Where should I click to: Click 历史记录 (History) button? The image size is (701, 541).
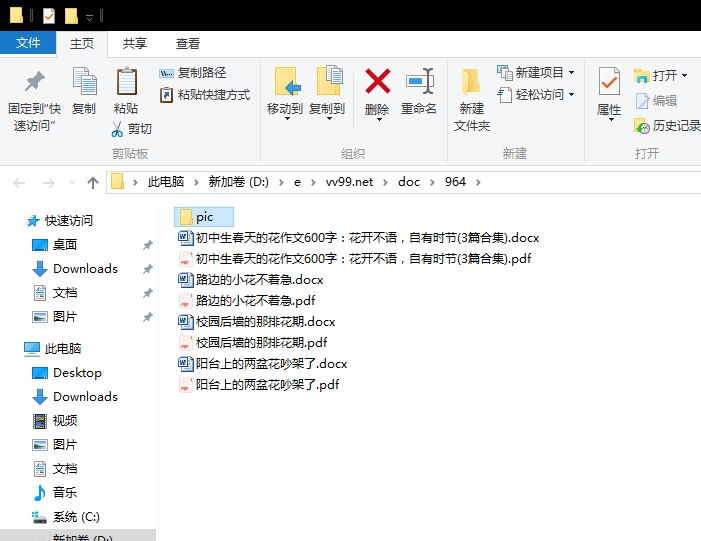coord(667,126)
